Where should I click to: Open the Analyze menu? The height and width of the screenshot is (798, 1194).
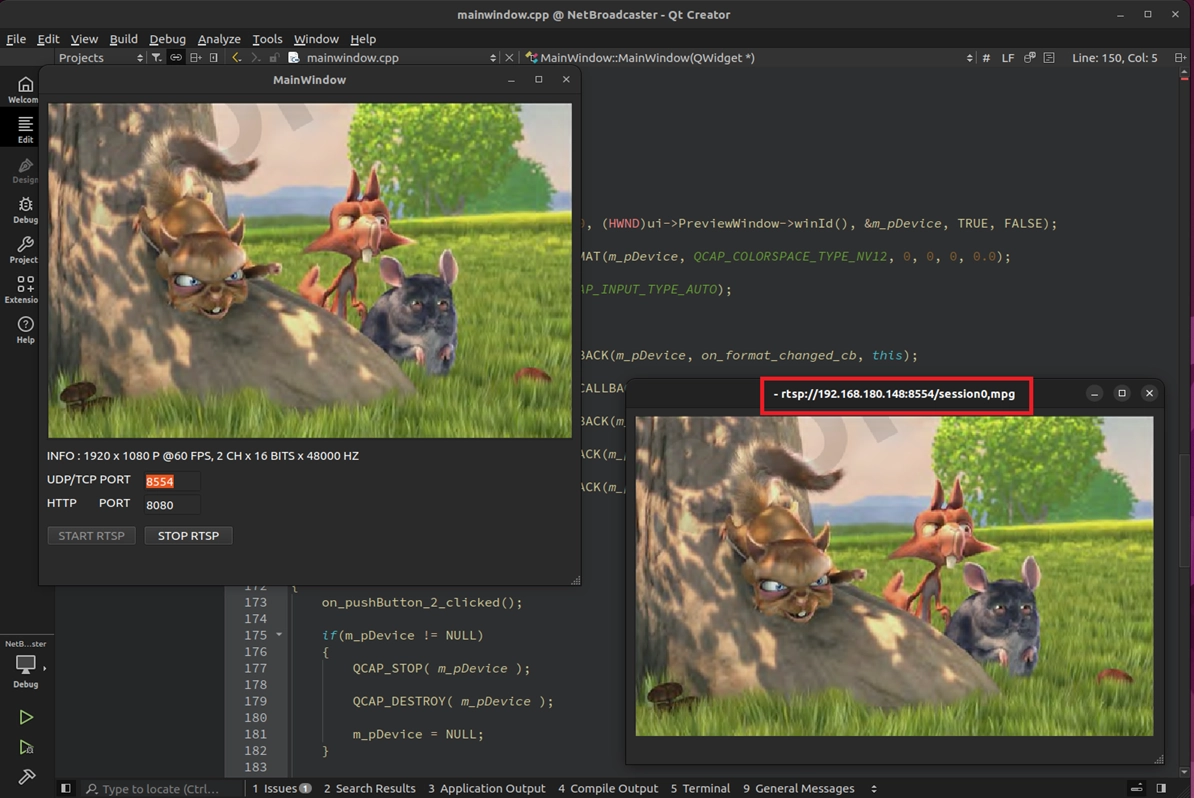[x=219, y=39]
